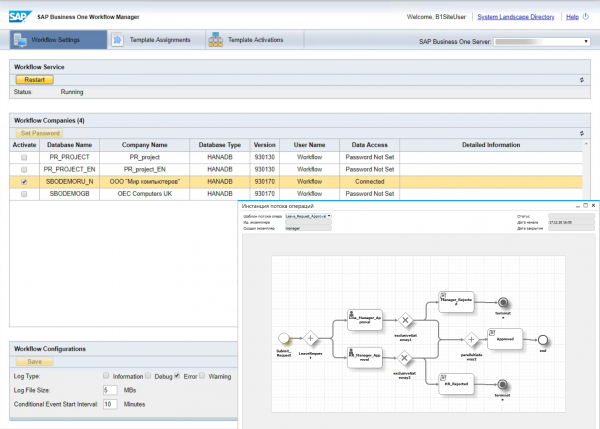Activate the PR_PROJECT company checkbox
The image size is (600, 429).
coord(23,158)
